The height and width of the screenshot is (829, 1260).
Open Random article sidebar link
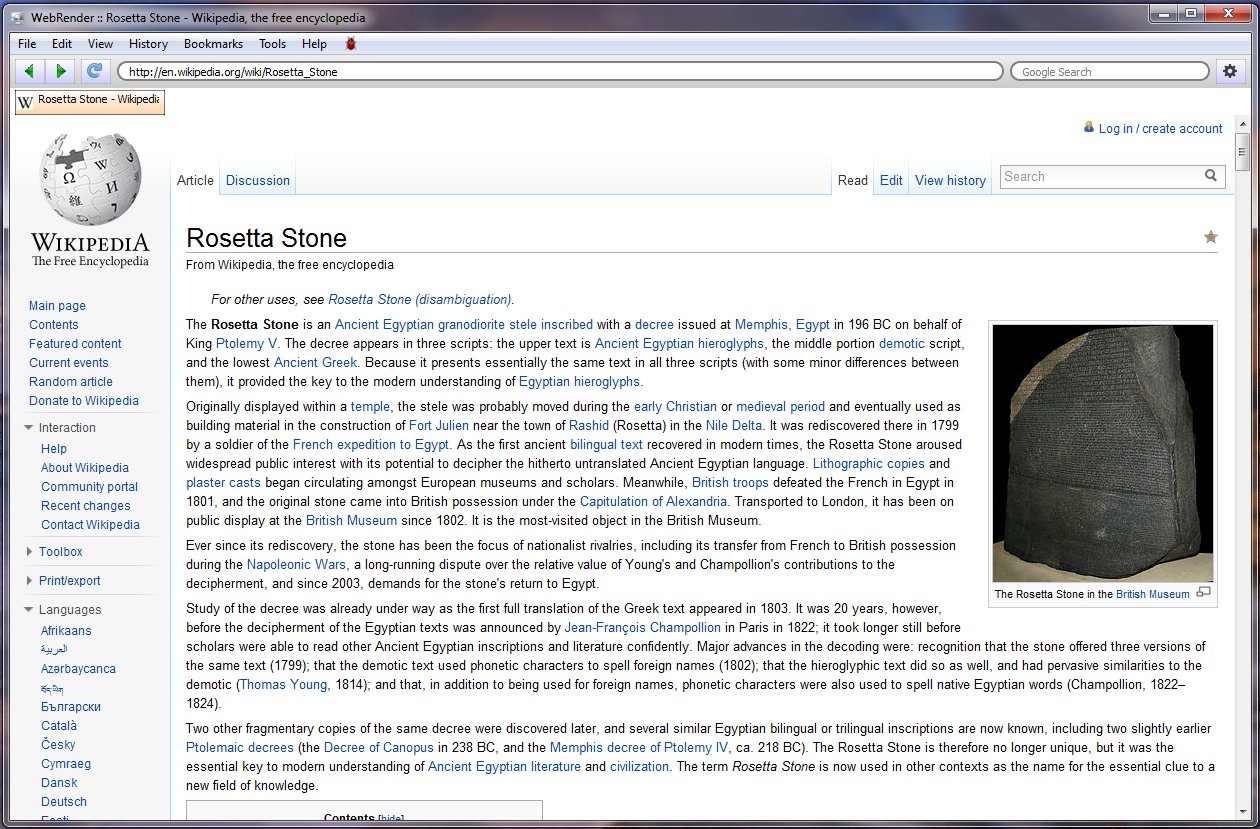pos(71,382)
